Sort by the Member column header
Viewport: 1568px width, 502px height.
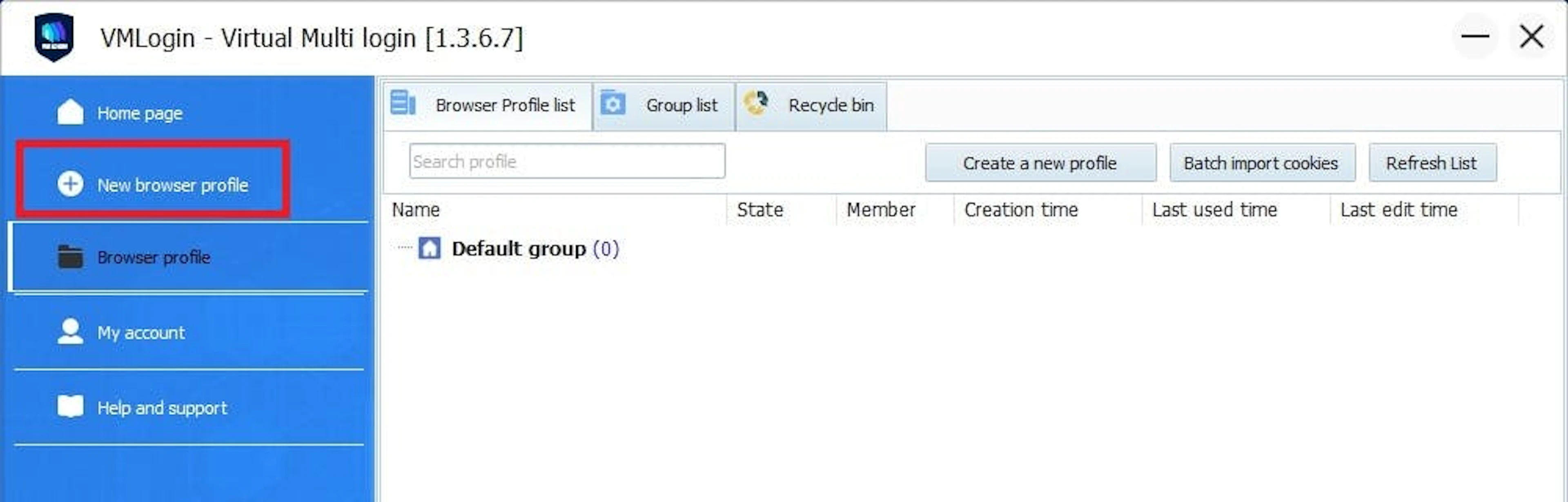(895, 210)
